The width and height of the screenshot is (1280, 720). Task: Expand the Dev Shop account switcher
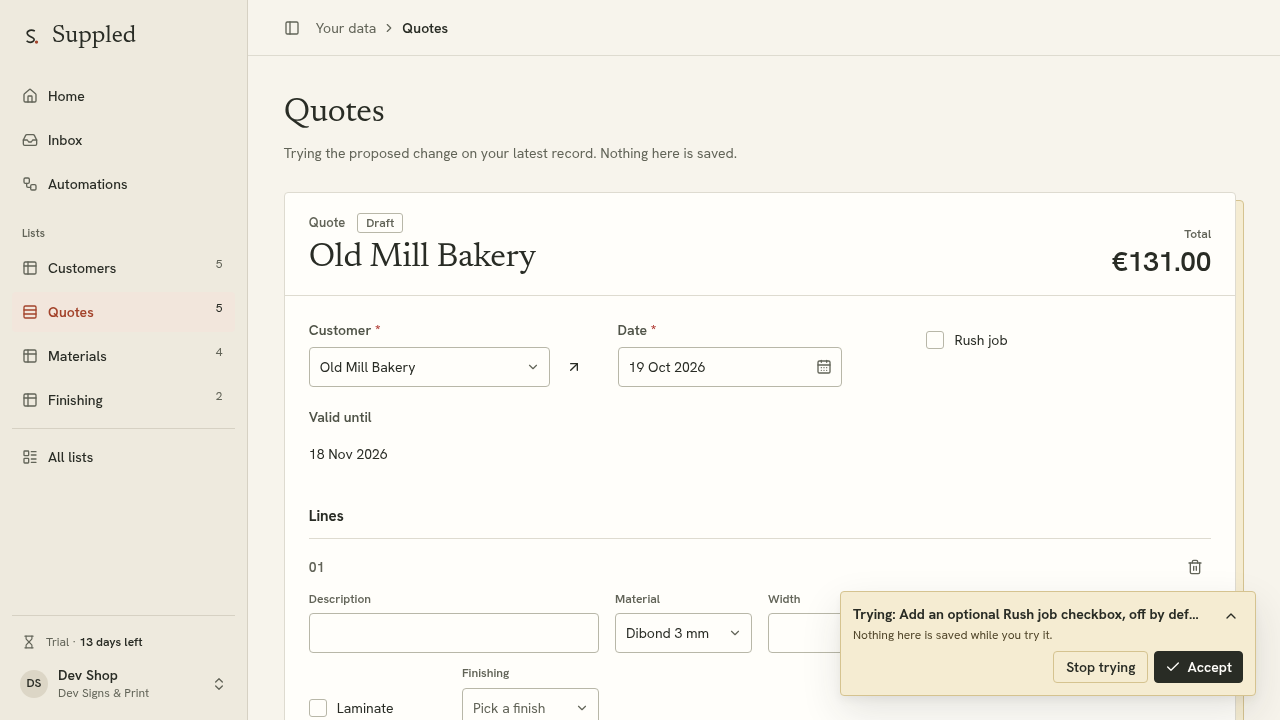pyautogui.click(x=123, y=684)
